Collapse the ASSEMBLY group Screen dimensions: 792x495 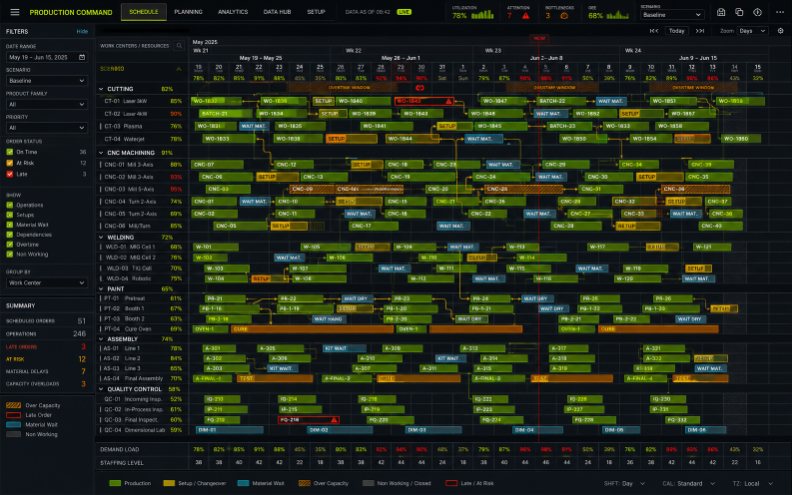(101, 339)
